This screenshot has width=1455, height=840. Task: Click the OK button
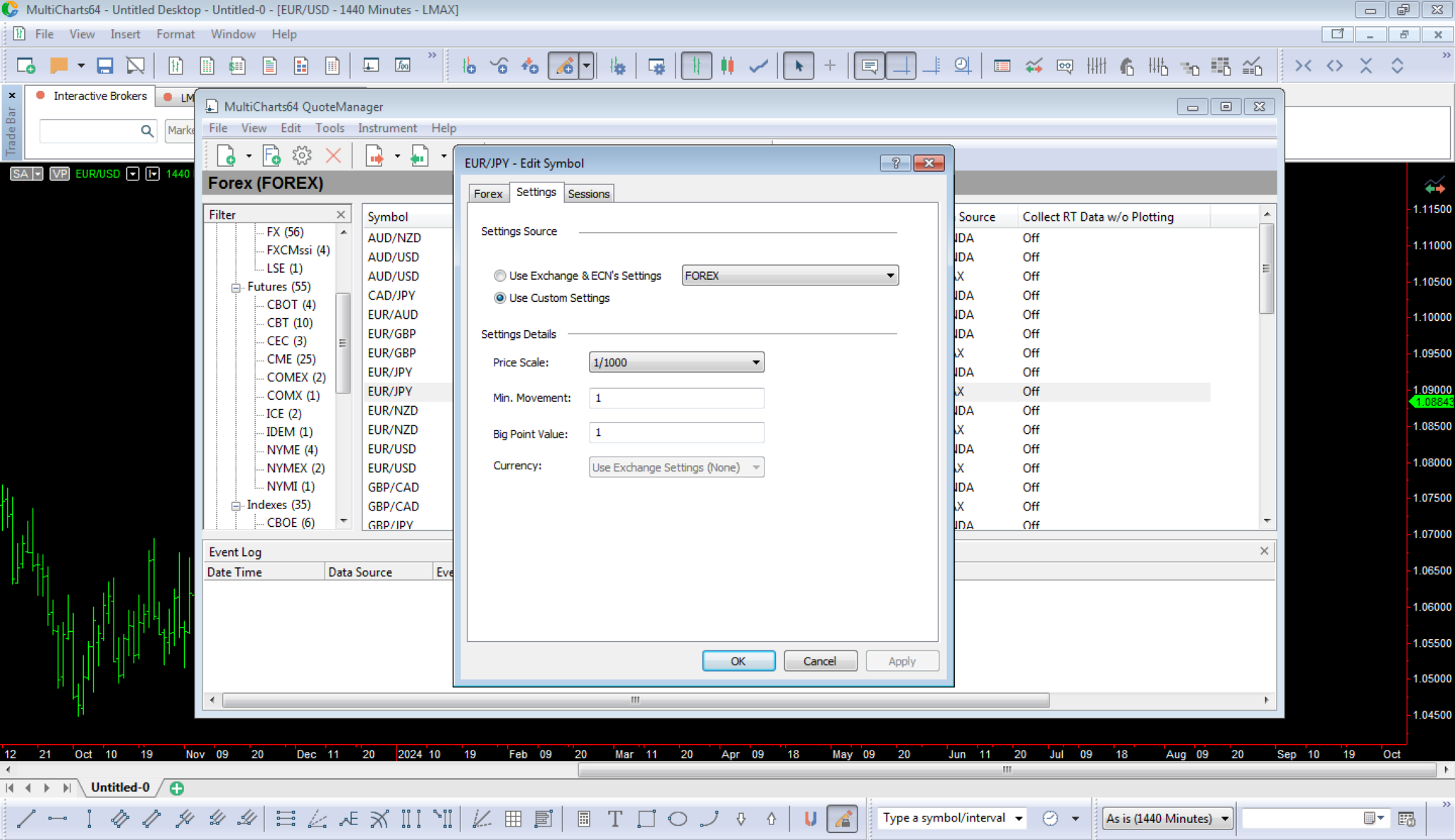[x=738, y=661]
